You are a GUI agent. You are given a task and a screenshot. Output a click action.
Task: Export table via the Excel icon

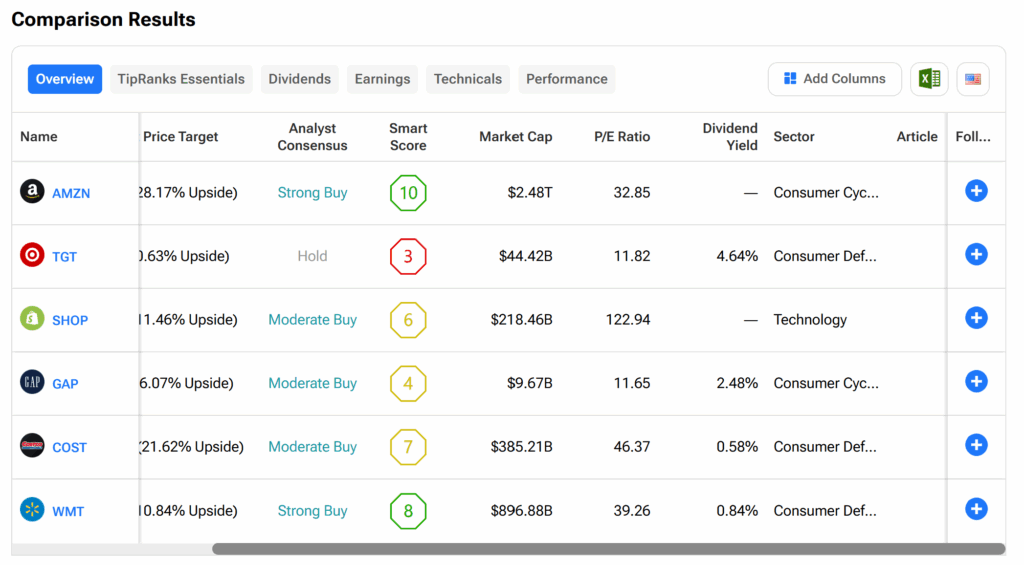point(929,79)
